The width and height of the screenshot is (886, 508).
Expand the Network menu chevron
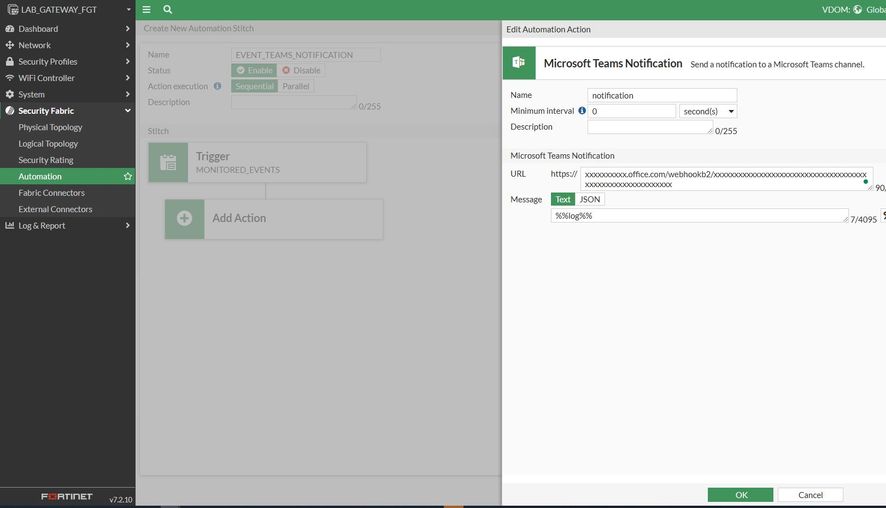128,45
